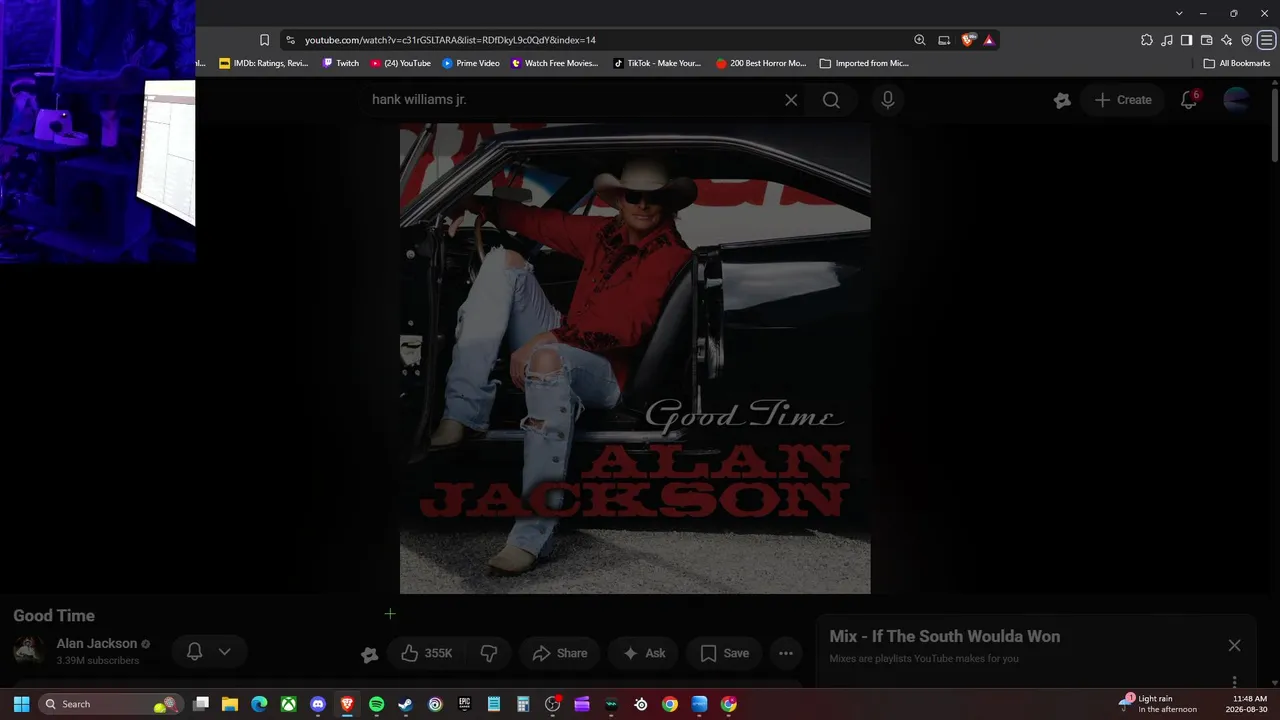Click the Good Time album art video
This screenshot has height=720, width=1280.
pyautogui.click(x=635, y=358)
